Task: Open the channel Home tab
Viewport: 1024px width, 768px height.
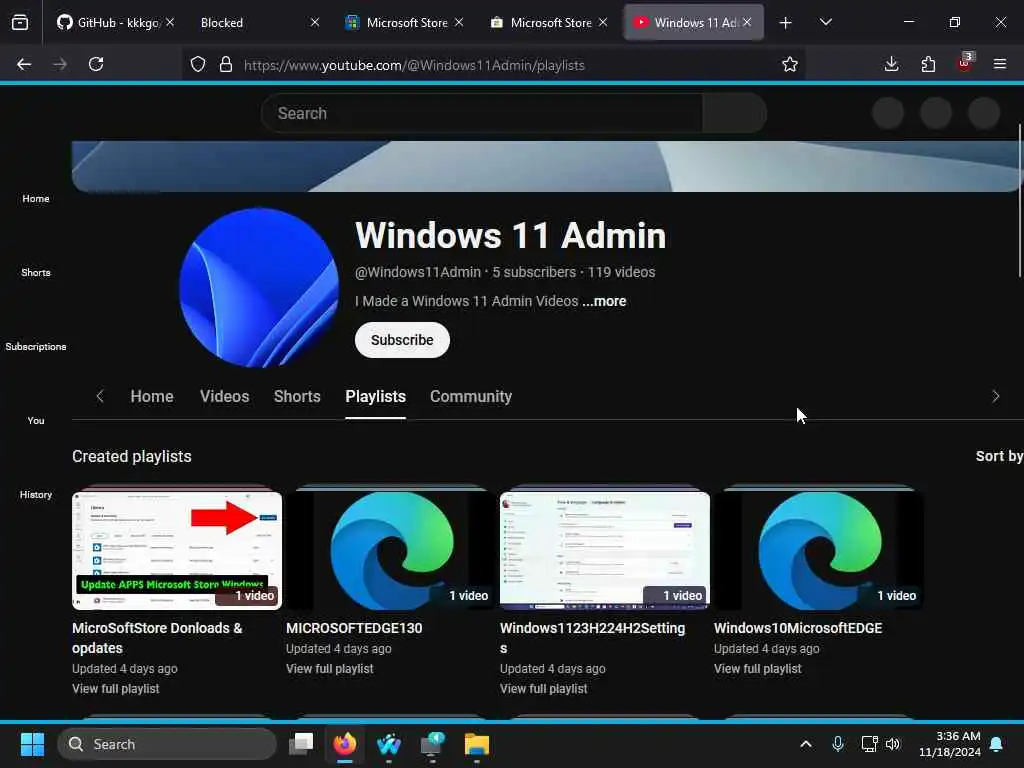Action: (x=152, y=396)
